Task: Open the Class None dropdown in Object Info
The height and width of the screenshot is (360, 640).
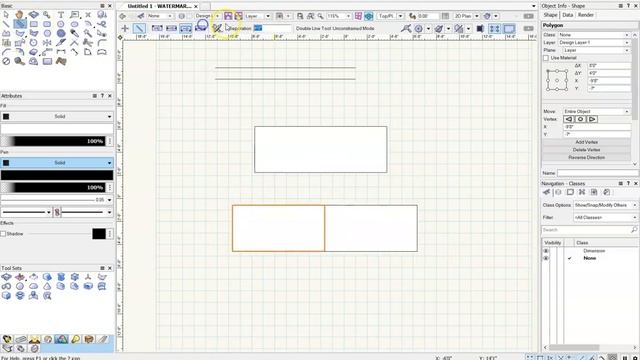Action: [594, 35]
